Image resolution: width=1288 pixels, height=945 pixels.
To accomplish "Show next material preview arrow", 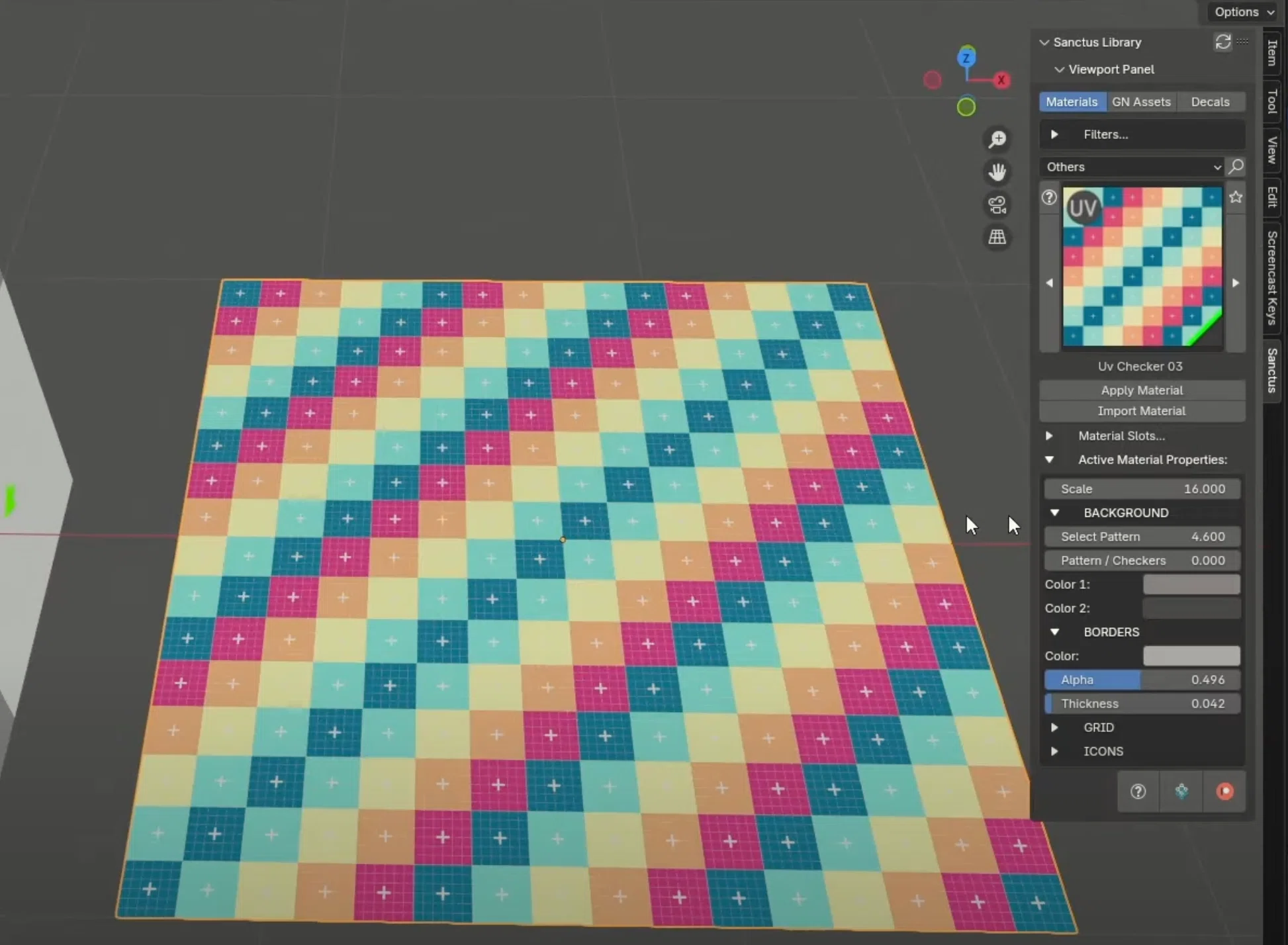I will coord(1236,283).
